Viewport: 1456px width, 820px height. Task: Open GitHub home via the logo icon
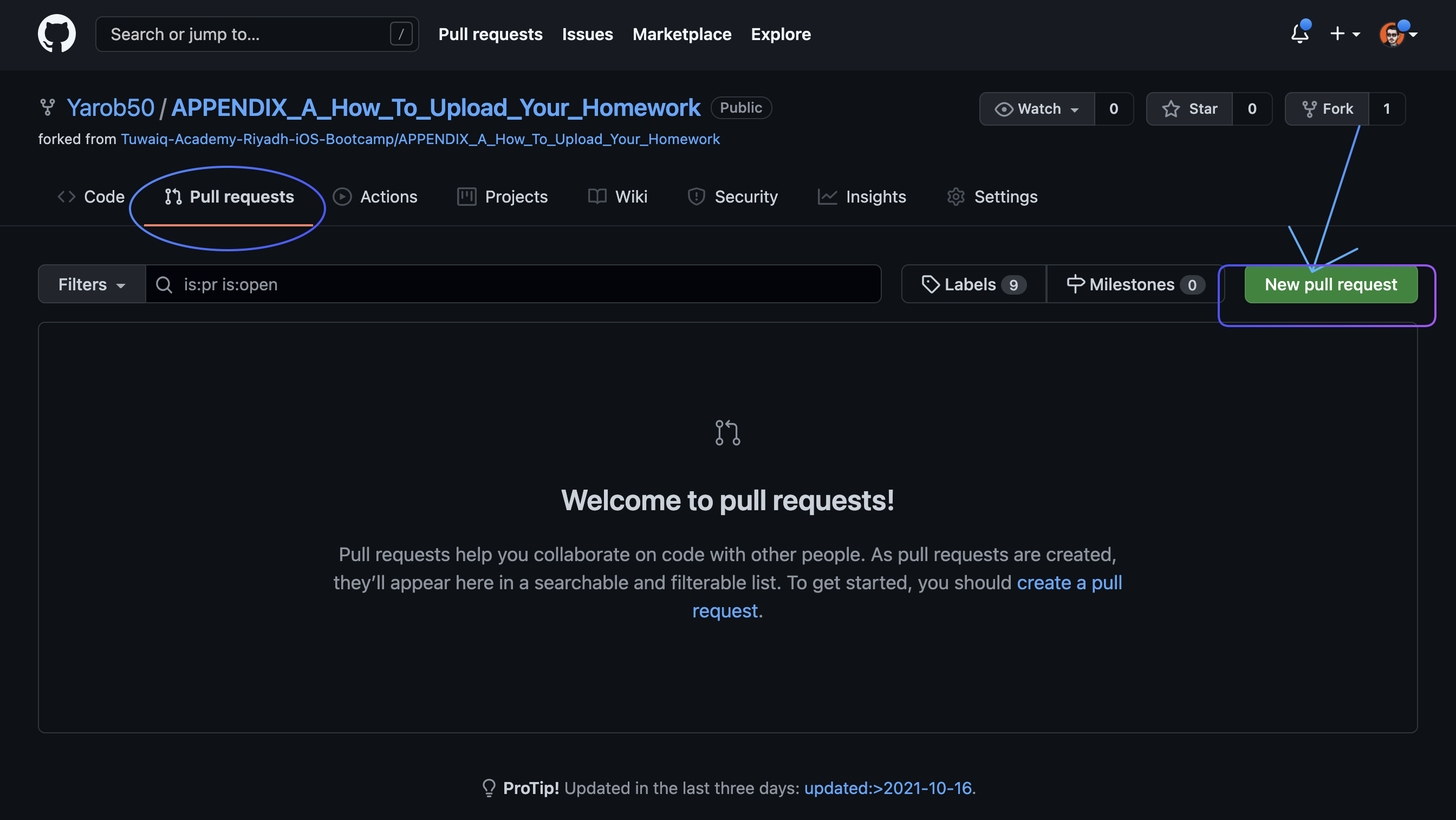pos(56,34)
